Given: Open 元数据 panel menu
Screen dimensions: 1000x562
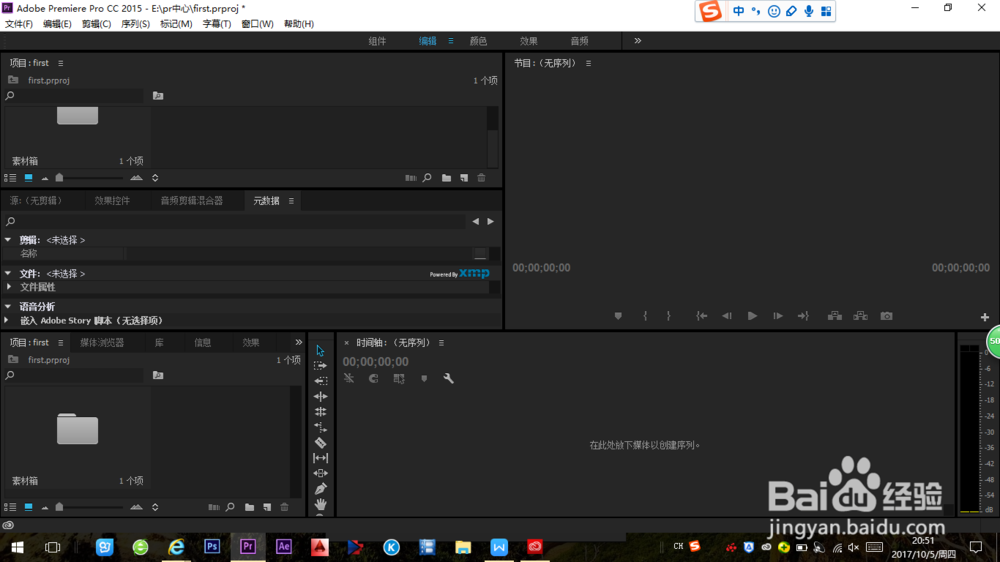Looking at the screenshot, I should (x=291, y=201).
